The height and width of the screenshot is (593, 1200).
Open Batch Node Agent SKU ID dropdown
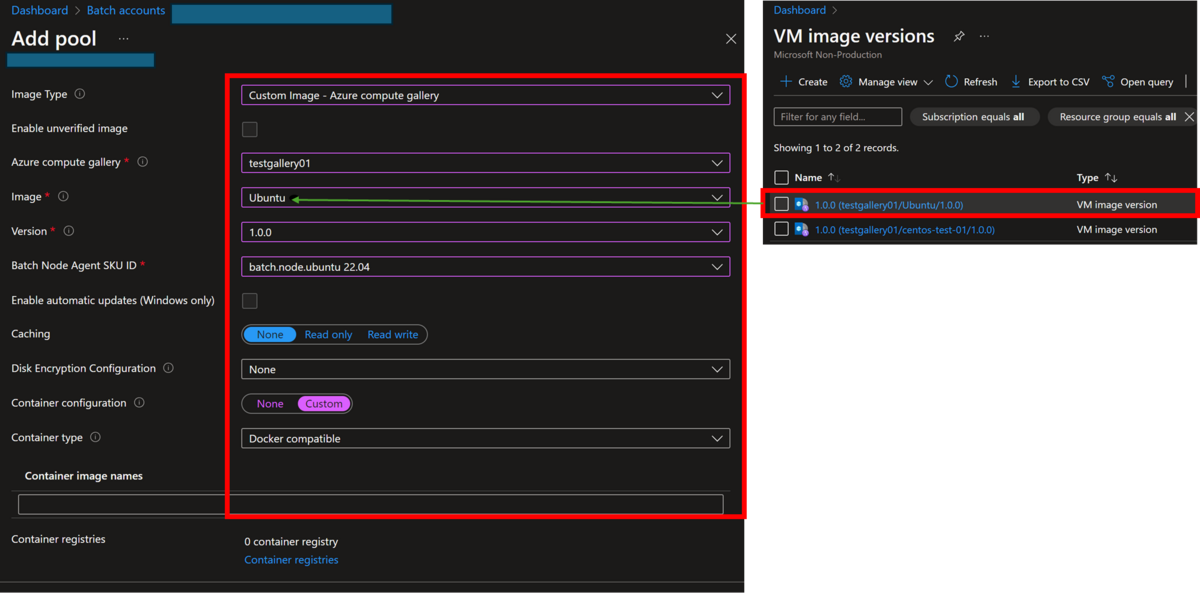pos(486,267)
